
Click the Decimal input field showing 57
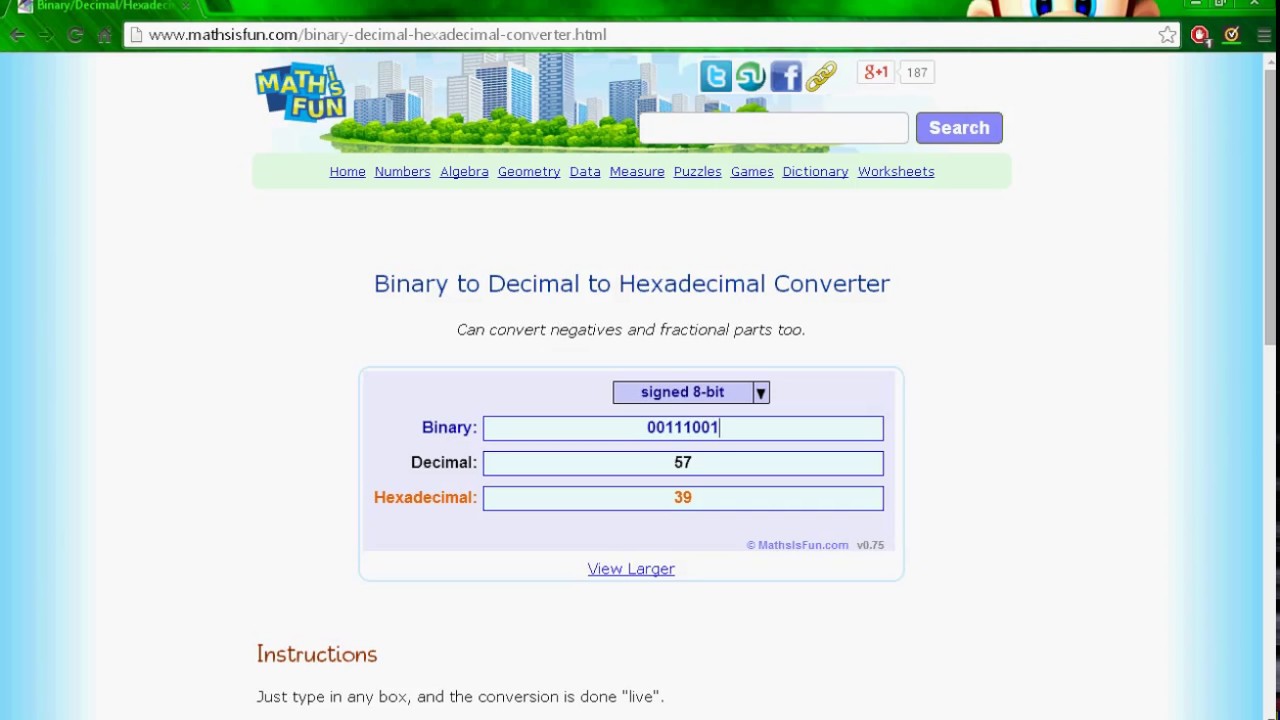tap(683, 463)
